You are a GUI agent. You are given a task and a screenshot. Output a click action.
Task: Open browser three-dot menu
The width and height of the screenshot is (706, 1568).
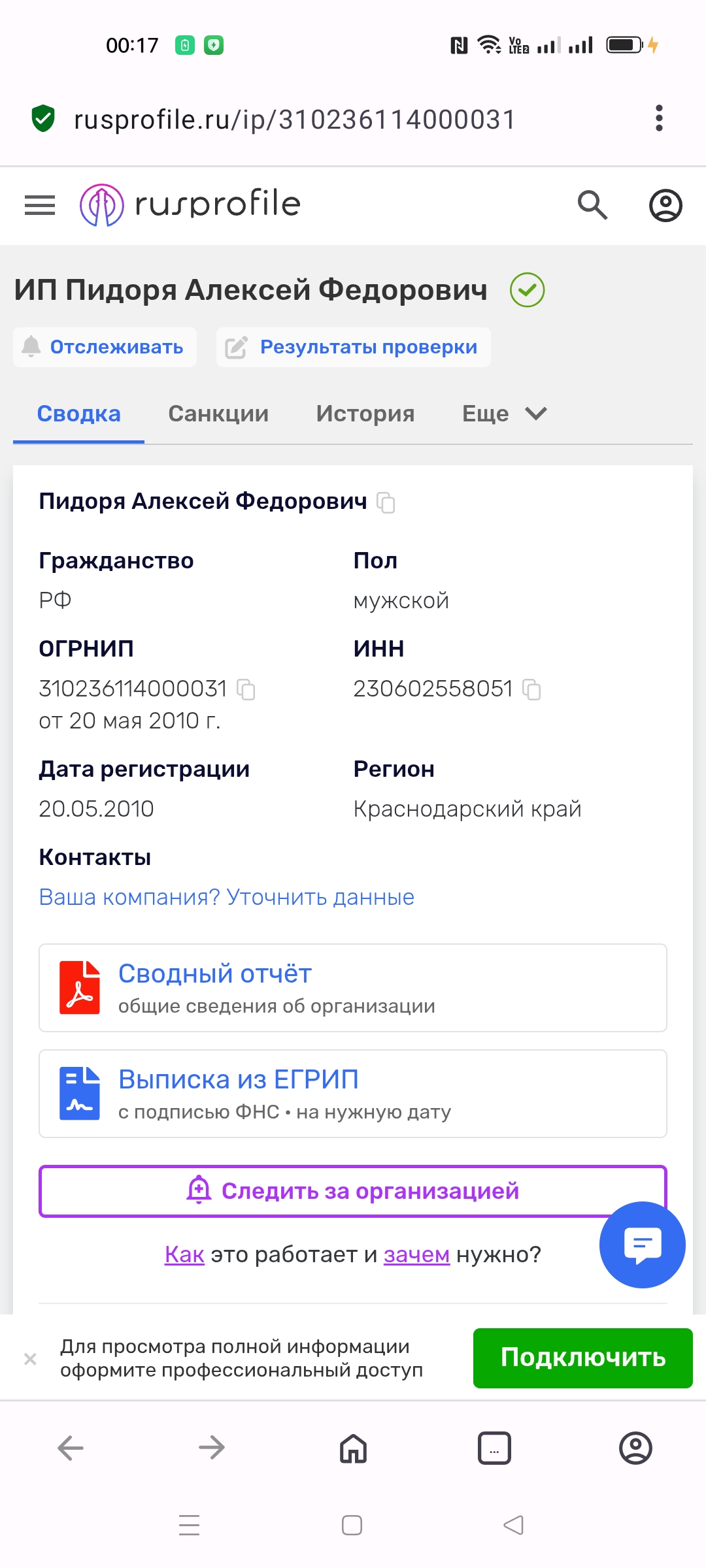(x=659, y=118)
